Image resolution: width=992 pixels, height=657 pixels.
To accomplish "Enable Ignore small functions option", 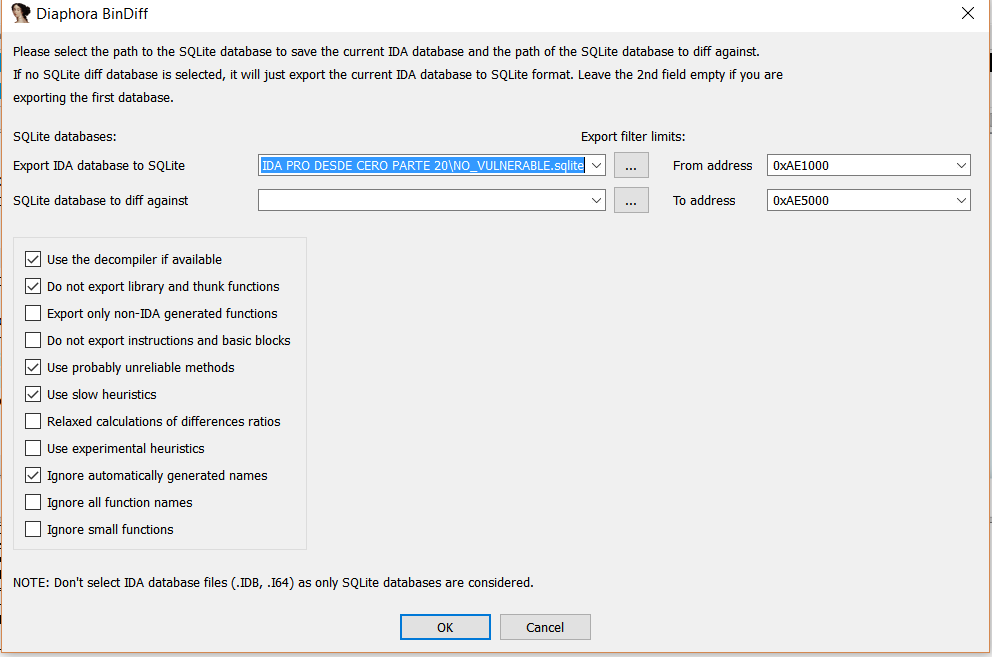I will coord(33,530).
